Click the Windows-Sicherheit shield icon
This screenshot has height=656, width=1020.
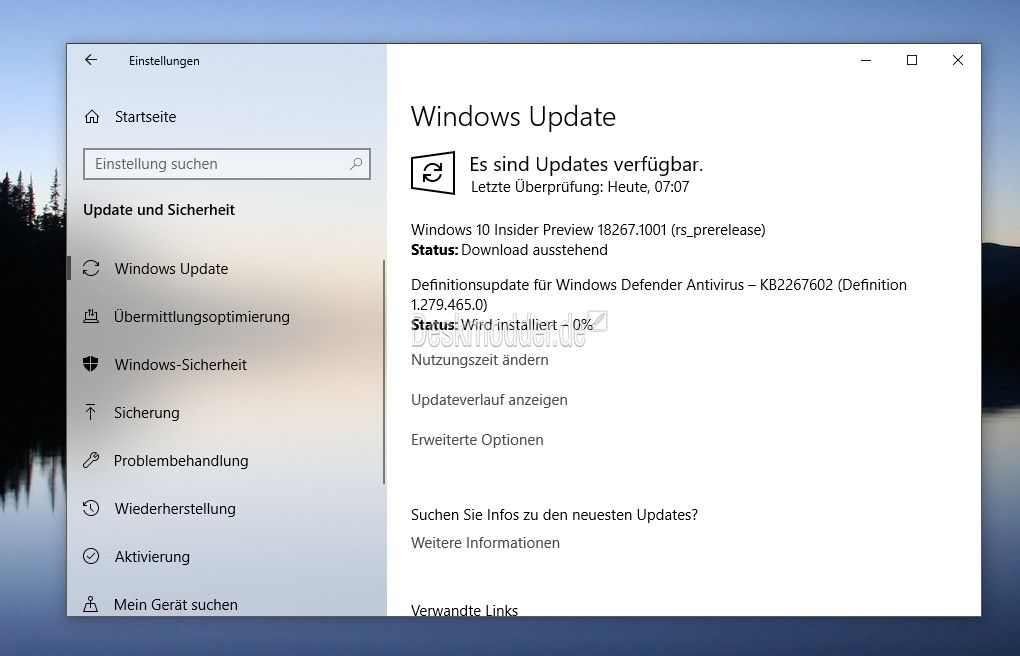coord(91,364)
